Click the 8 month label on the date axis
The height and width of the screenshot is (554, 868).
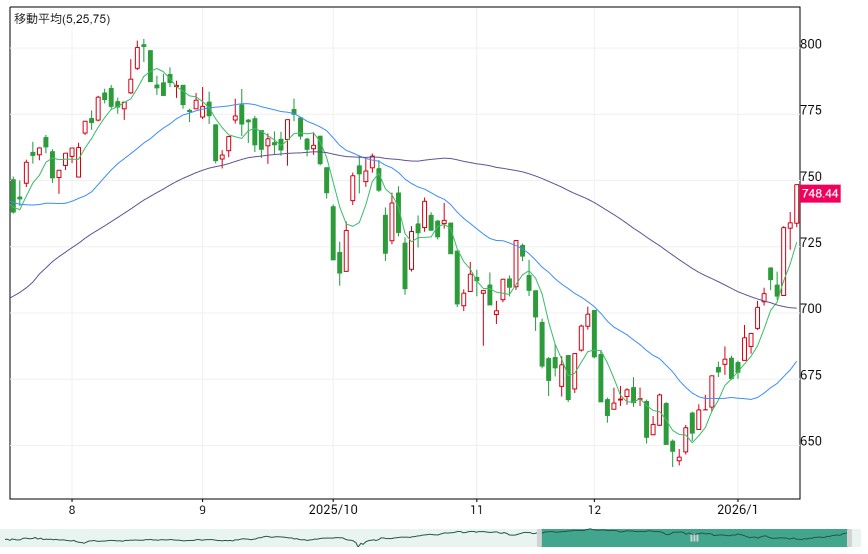72,509
